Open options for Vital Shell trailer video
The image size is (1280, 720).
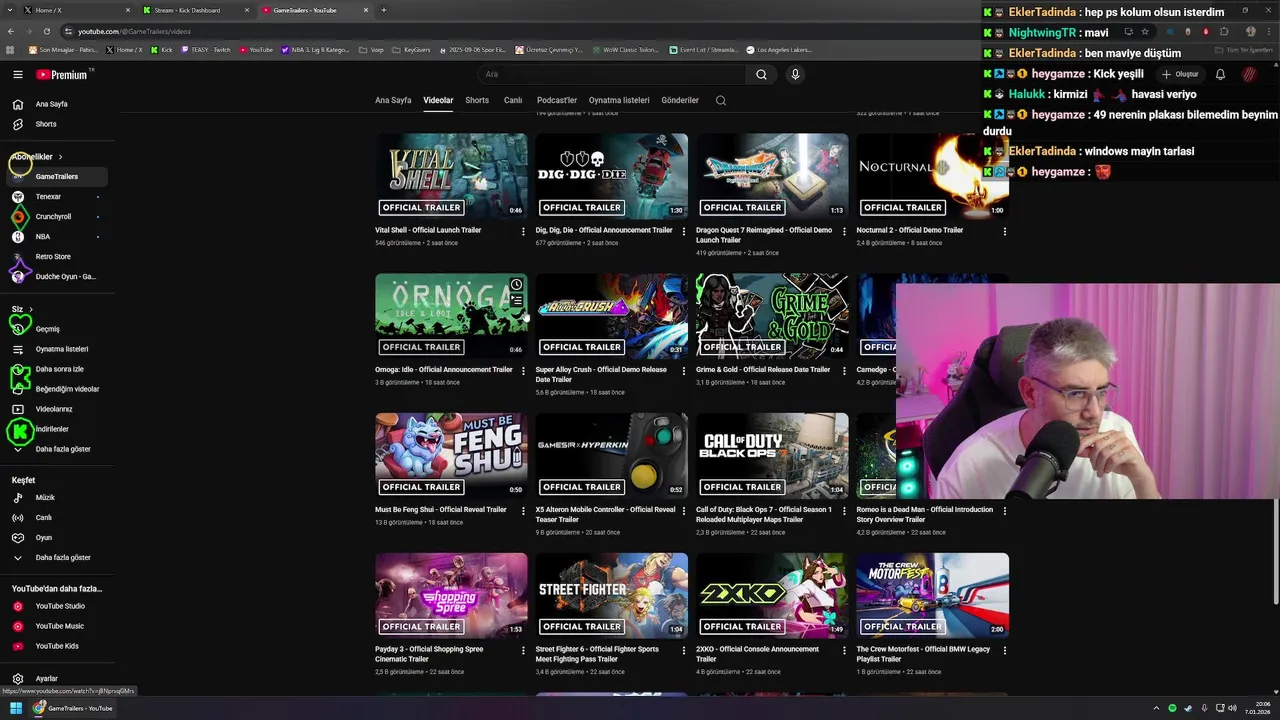[x=523, y=231]
